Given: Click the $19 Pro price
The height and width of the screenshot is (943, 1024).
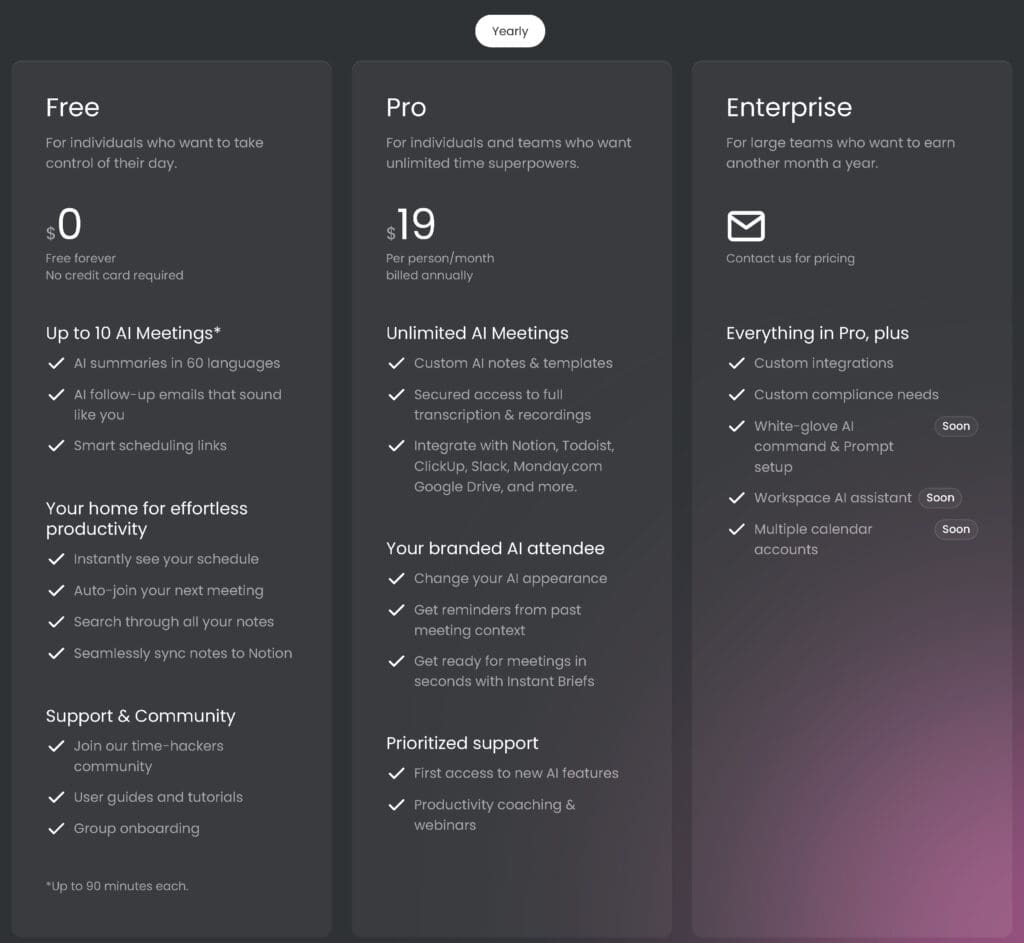Looking at the screenshot, I should coord(414,225).
